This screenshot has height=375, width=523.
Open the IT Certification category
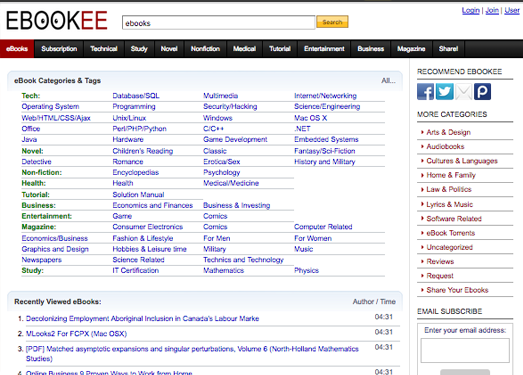coord(135,271)
